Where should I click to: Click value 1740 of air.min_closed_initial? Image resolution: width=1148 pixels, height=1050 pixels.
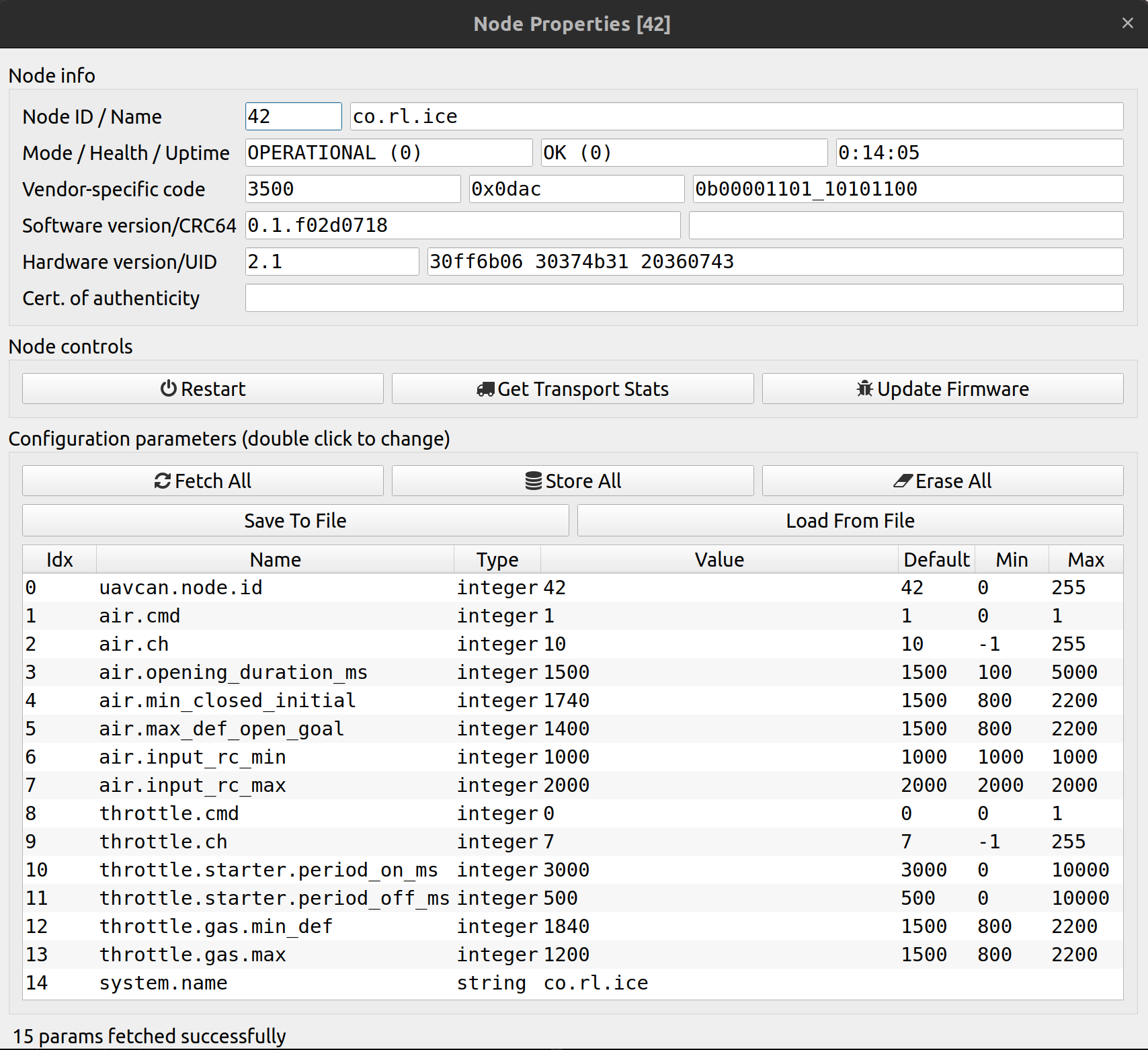[x=566, y=700]
